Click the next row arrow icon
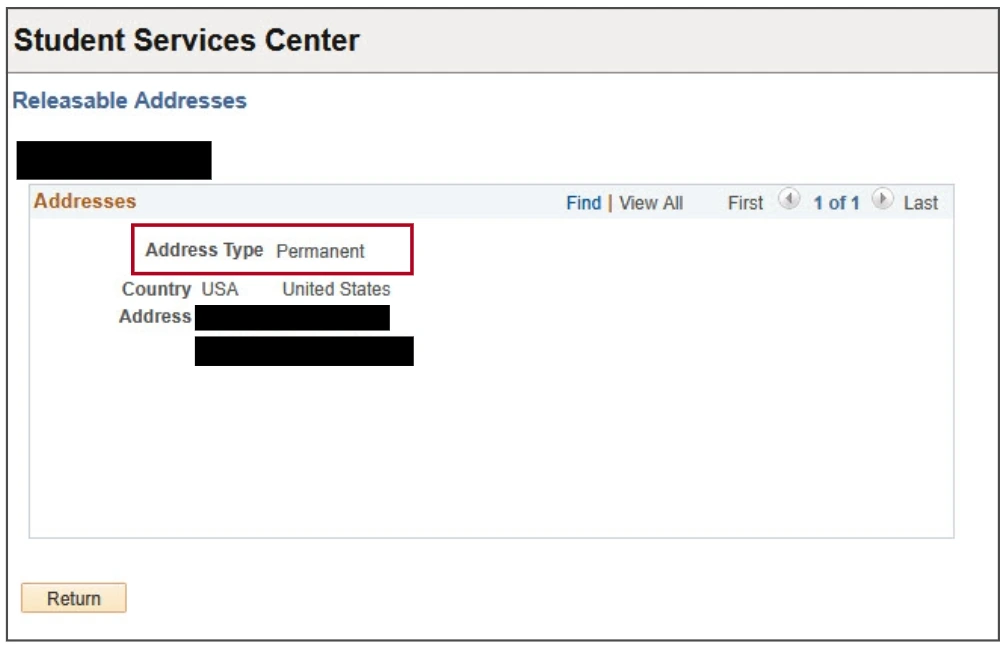Viewport: 1000px width, 650px height. 881,201
